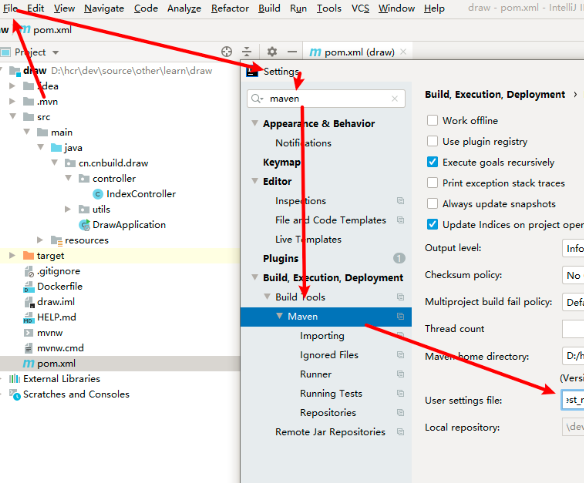Toggle Always update snapshots checkbox
Screen dimensions: 584x483
(x=432, y=204)
